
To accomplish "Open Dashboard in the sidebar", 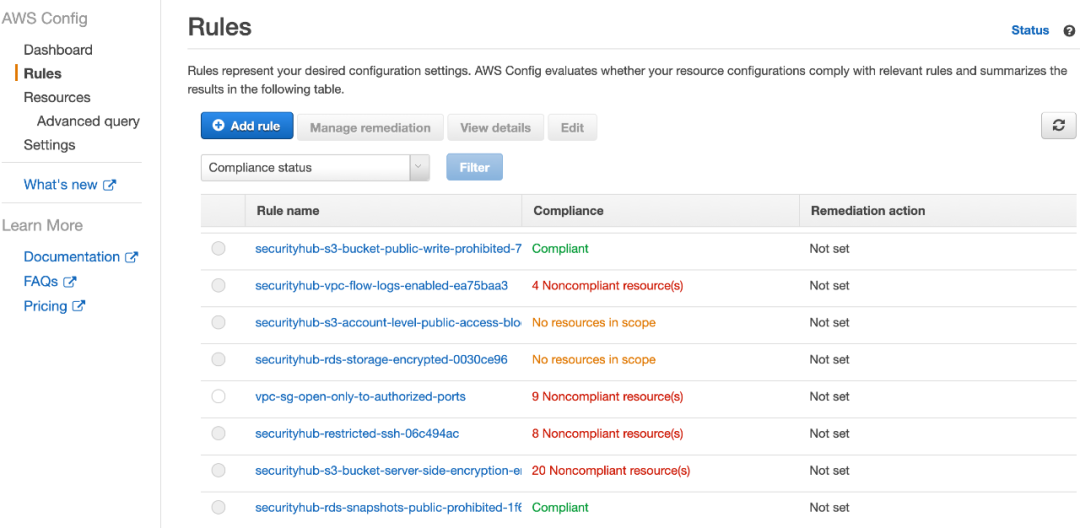I will pos(58,50).
